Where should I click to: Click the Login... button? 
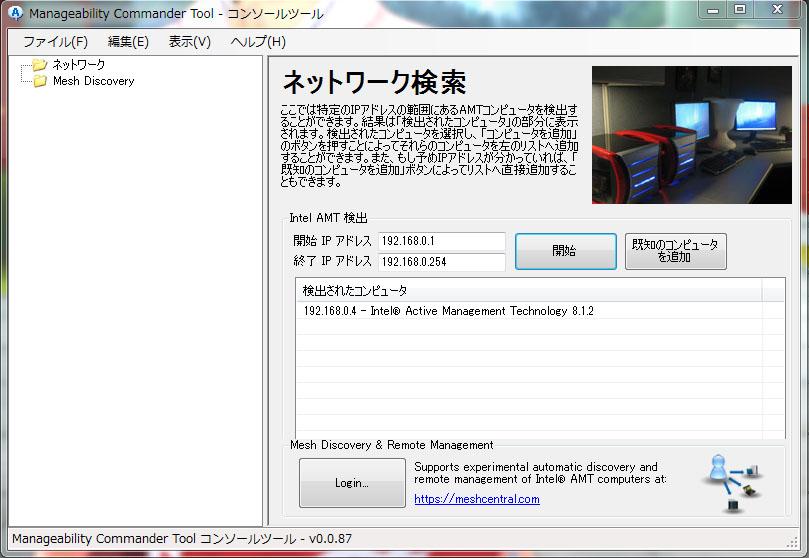[352, 483]
